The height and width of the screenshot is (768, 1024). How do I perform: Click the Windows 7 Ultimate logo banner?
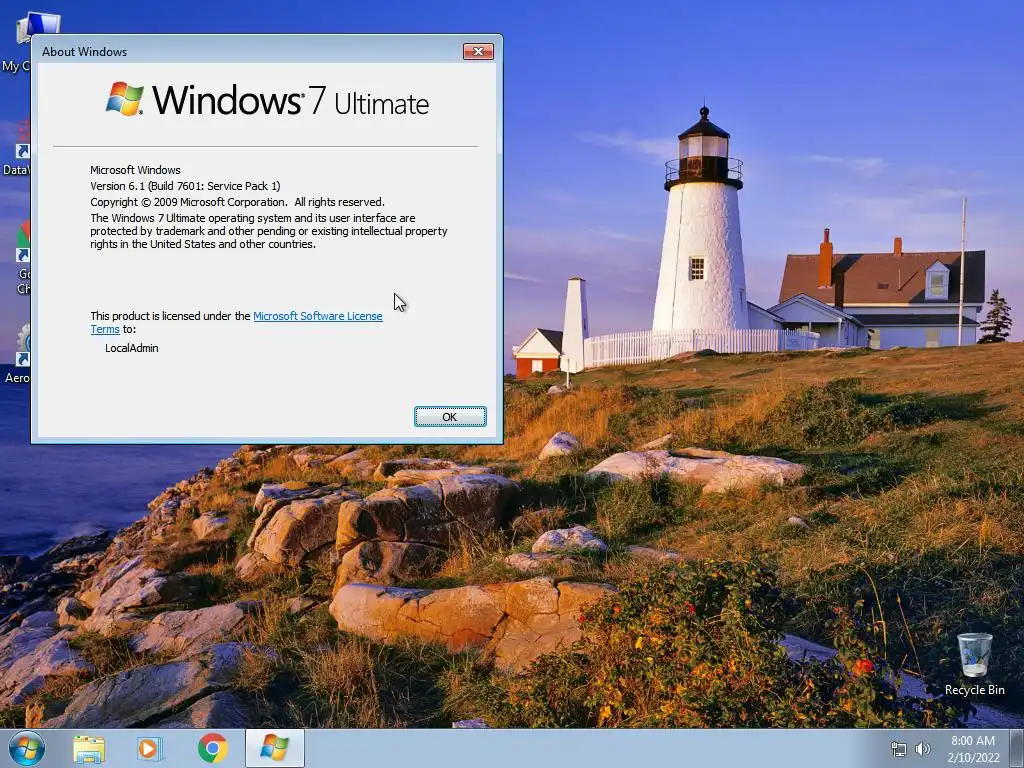(x=267, y=100)
